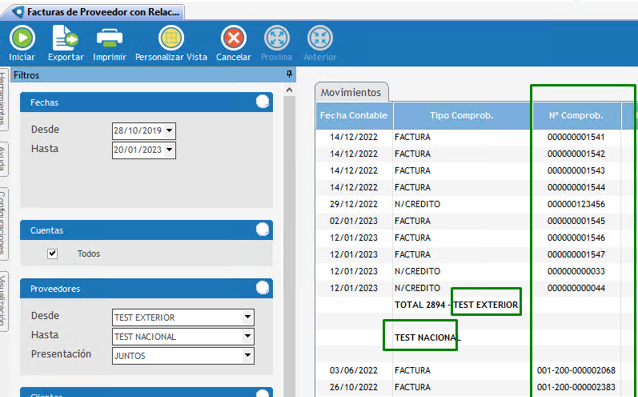
Task: Select cell 000000001546
Action: point(576,238)
